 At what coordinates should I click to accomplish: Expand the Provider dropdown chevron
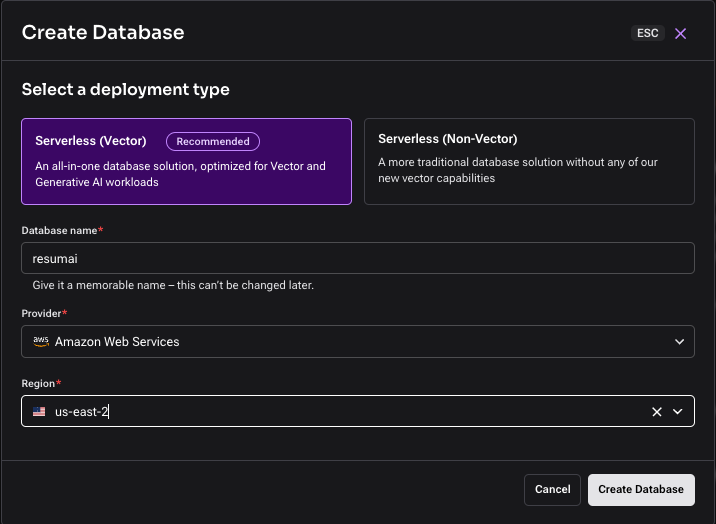678,341
